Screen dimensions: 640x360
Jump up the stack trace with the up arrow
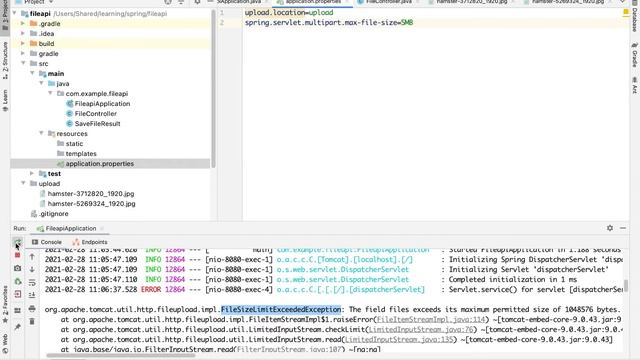(32, 257)
